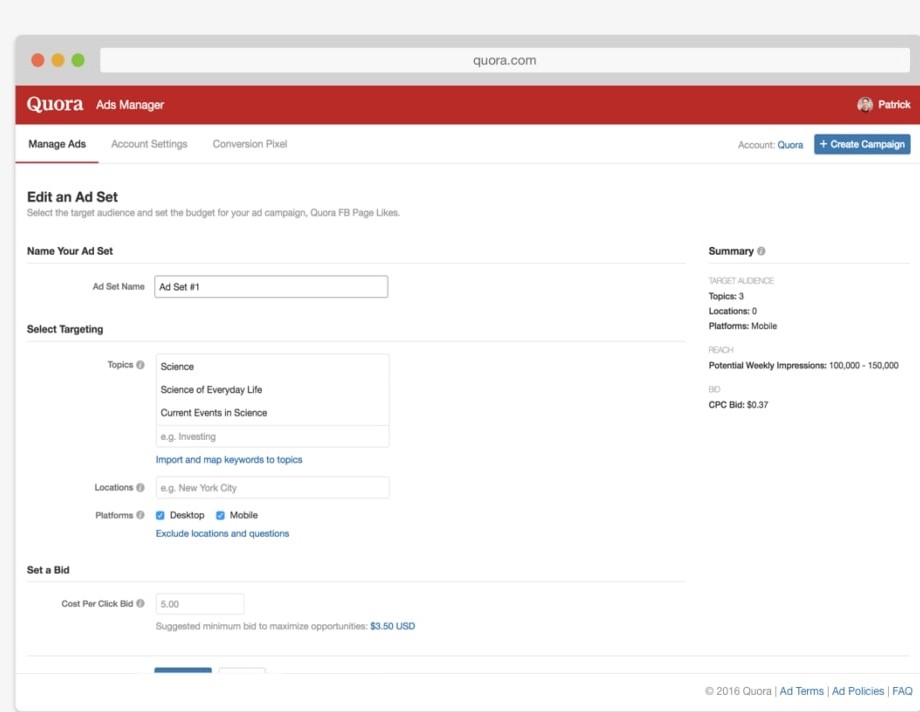Click 'Topics: 3' in Summary
This screenshot has width=920, height=712.
coord(726,296)
